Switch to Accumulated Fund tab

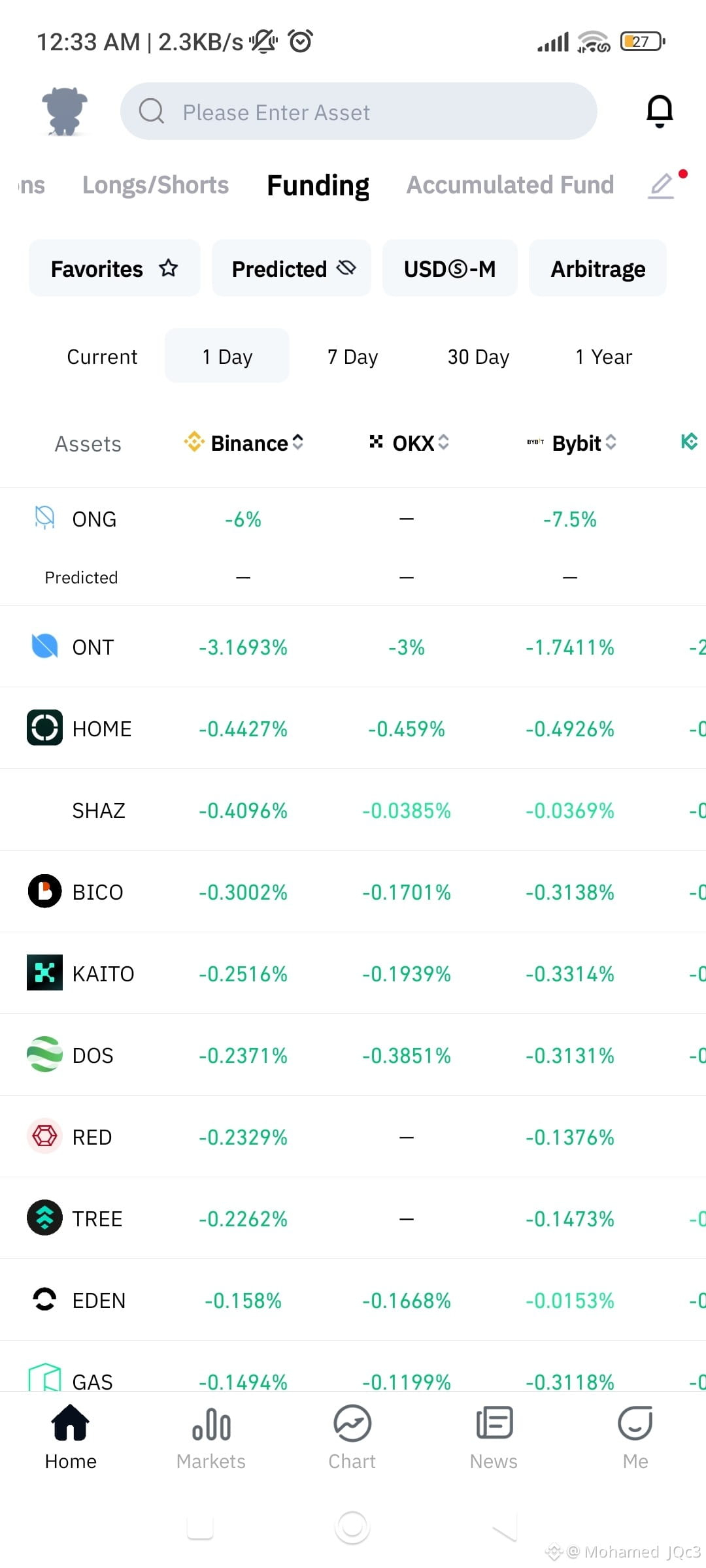point(511,186)
